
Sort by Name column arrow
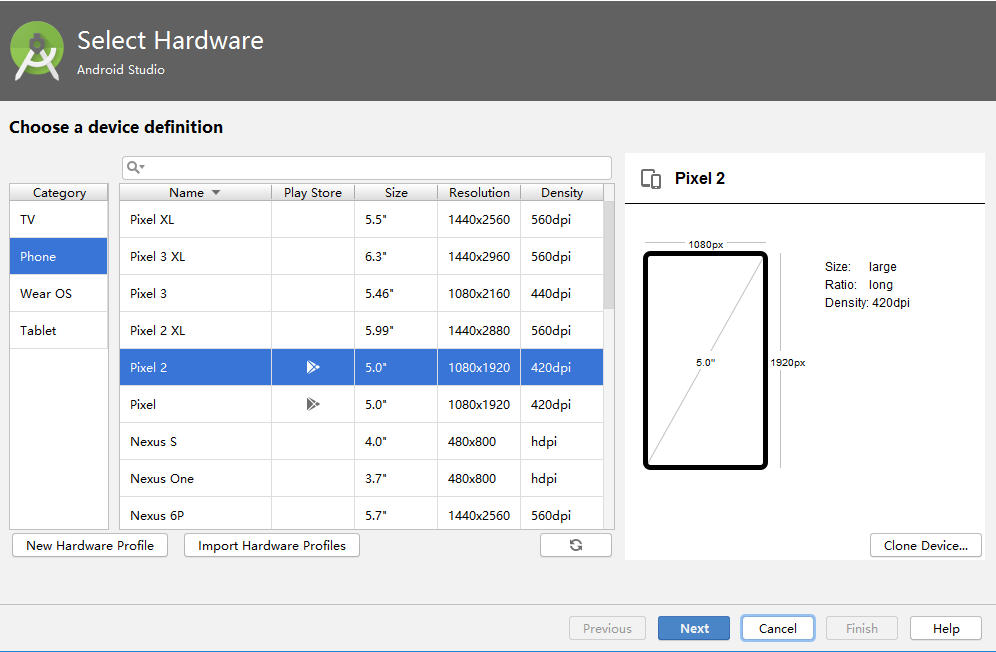tap(216, 193)
